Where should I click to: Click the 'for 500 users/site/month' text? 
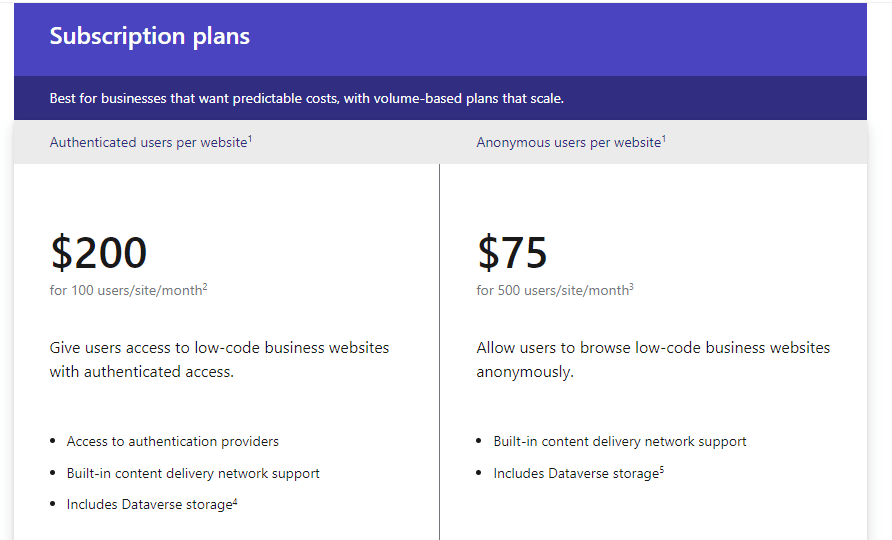(552, 291)
